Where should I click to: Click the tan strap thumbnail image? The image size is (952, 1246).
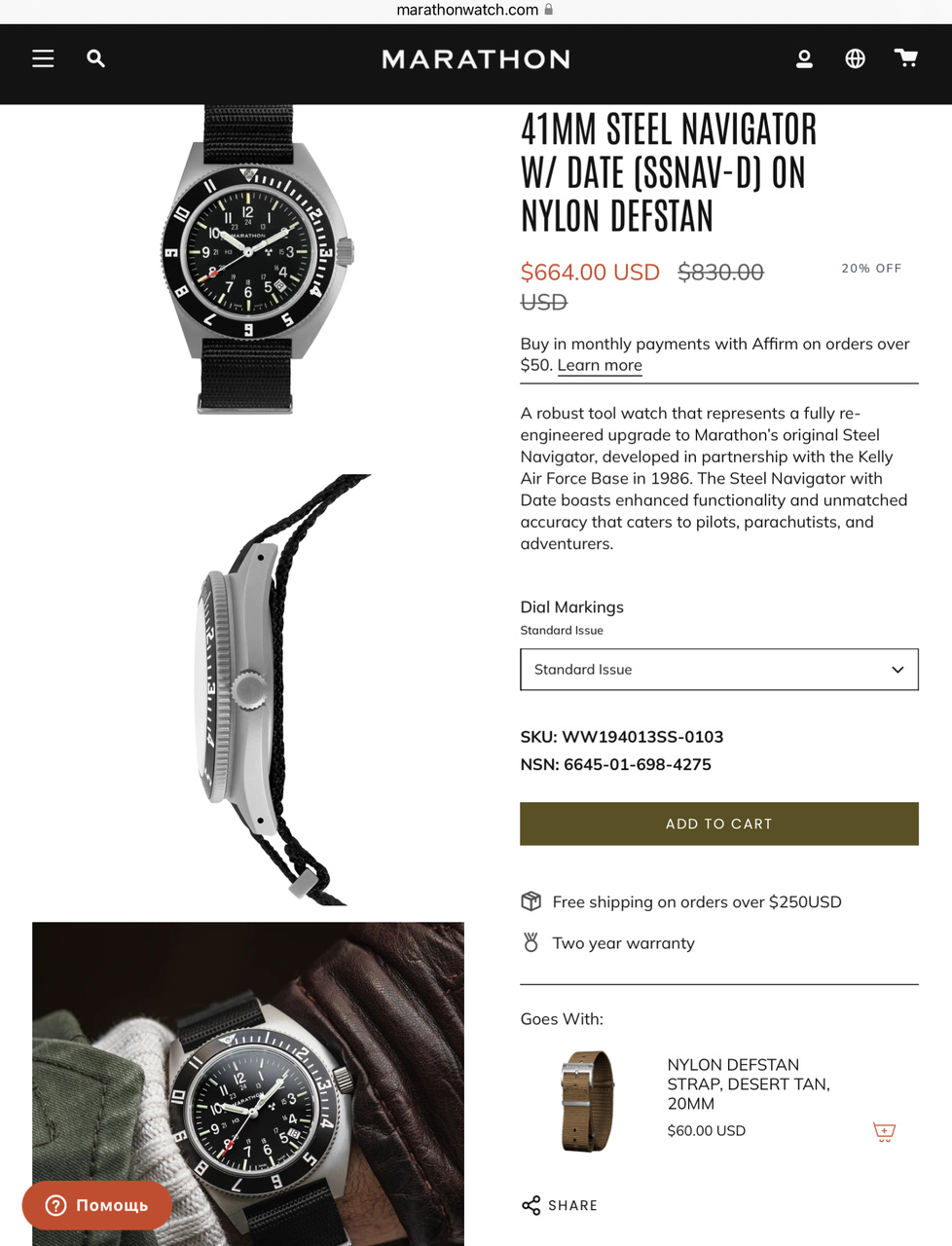pos(588,1101)
